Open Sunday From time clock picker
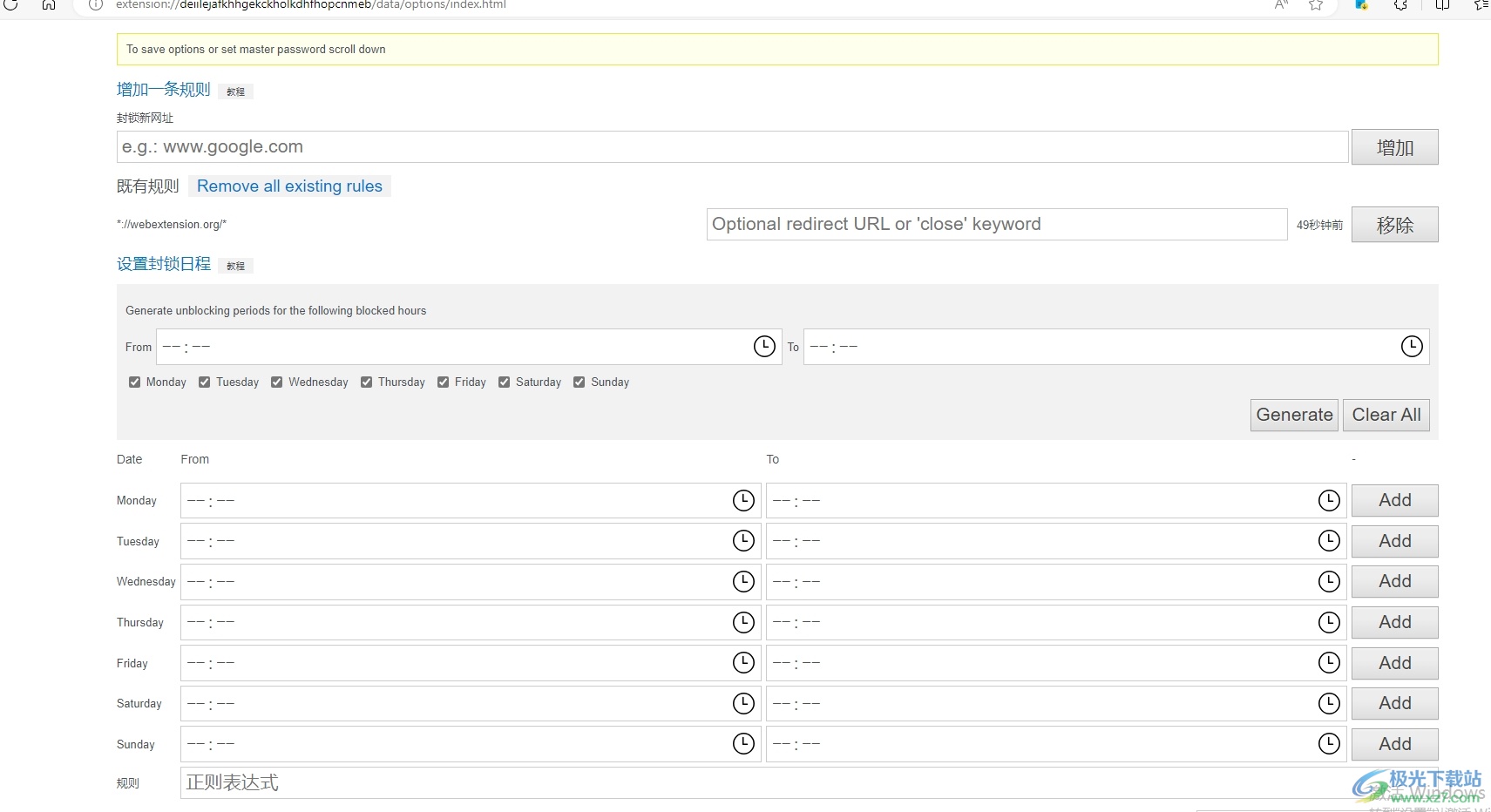Viewport: 1491px width, 812px height. (x=743, y=744)
